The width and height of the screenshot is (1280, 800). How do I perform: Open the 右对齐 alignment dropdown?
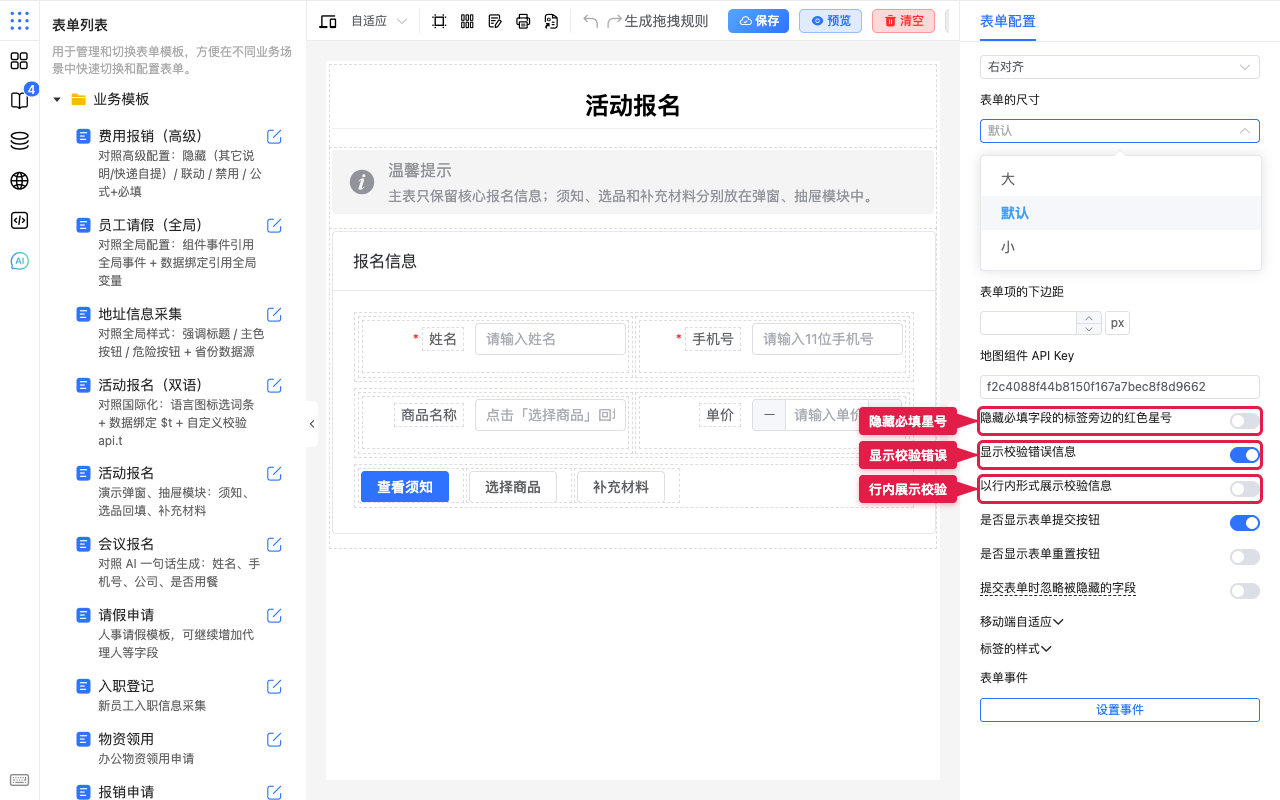tap(1120, 67)
